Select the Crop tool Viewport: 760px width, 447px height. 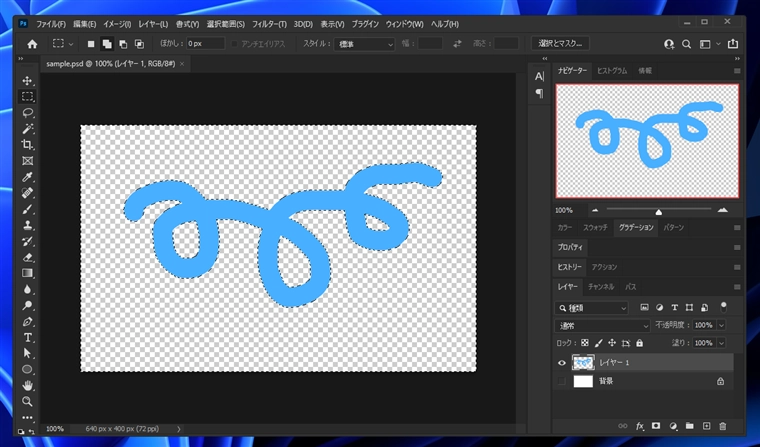[27, 144]
